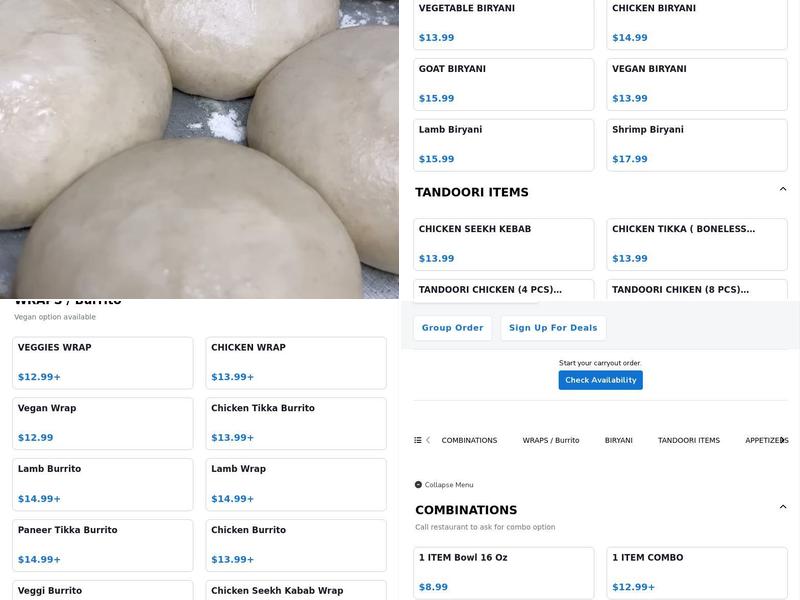The image size is (800, 600).
Task: Click the COMBINATIONS section heading
Action: [466, 510]
